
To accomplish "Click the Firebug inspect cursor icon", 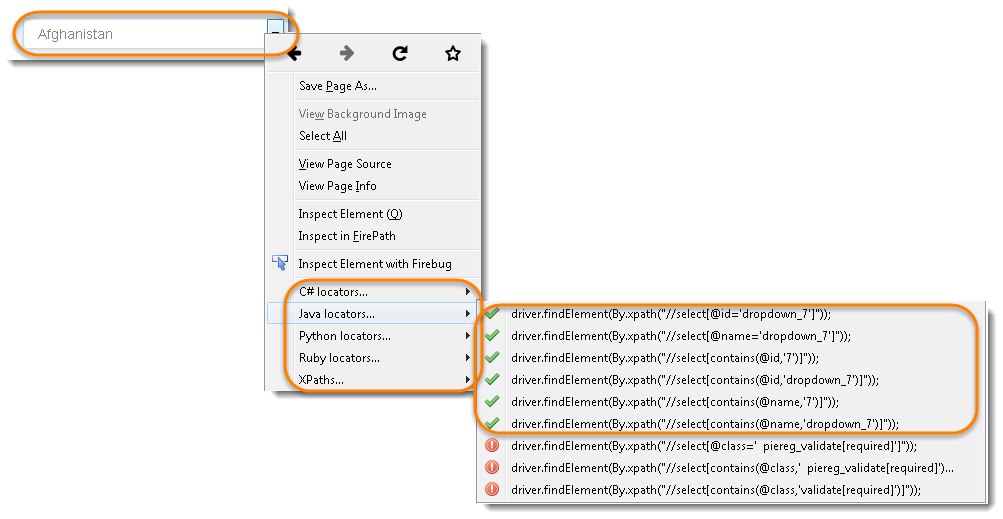I will click(280, 263).
